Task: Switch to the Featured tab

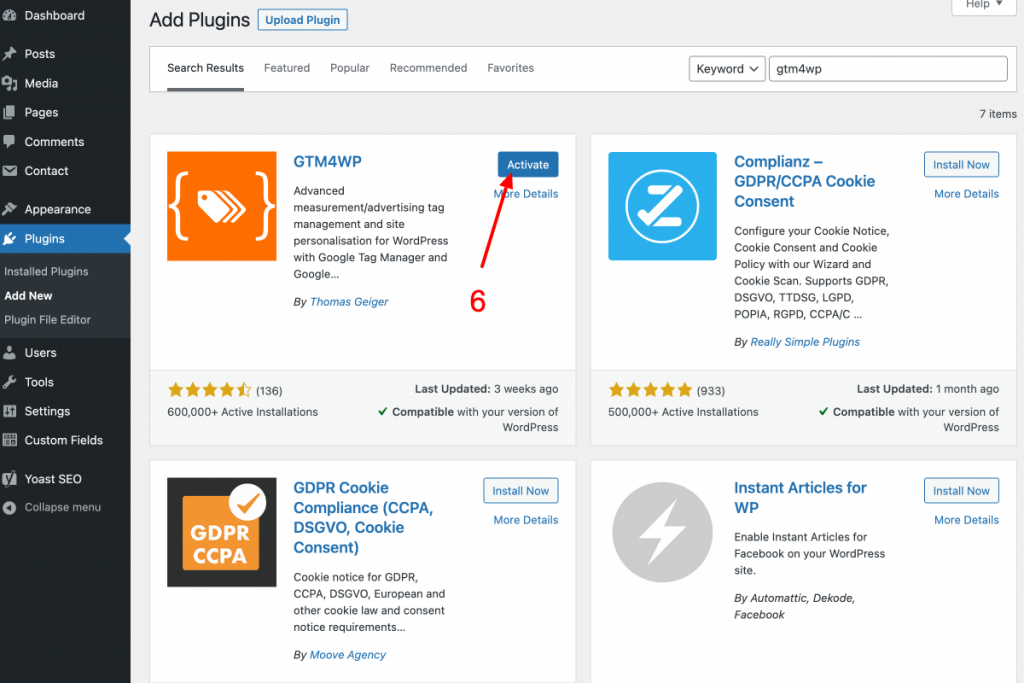Action: 287,68
